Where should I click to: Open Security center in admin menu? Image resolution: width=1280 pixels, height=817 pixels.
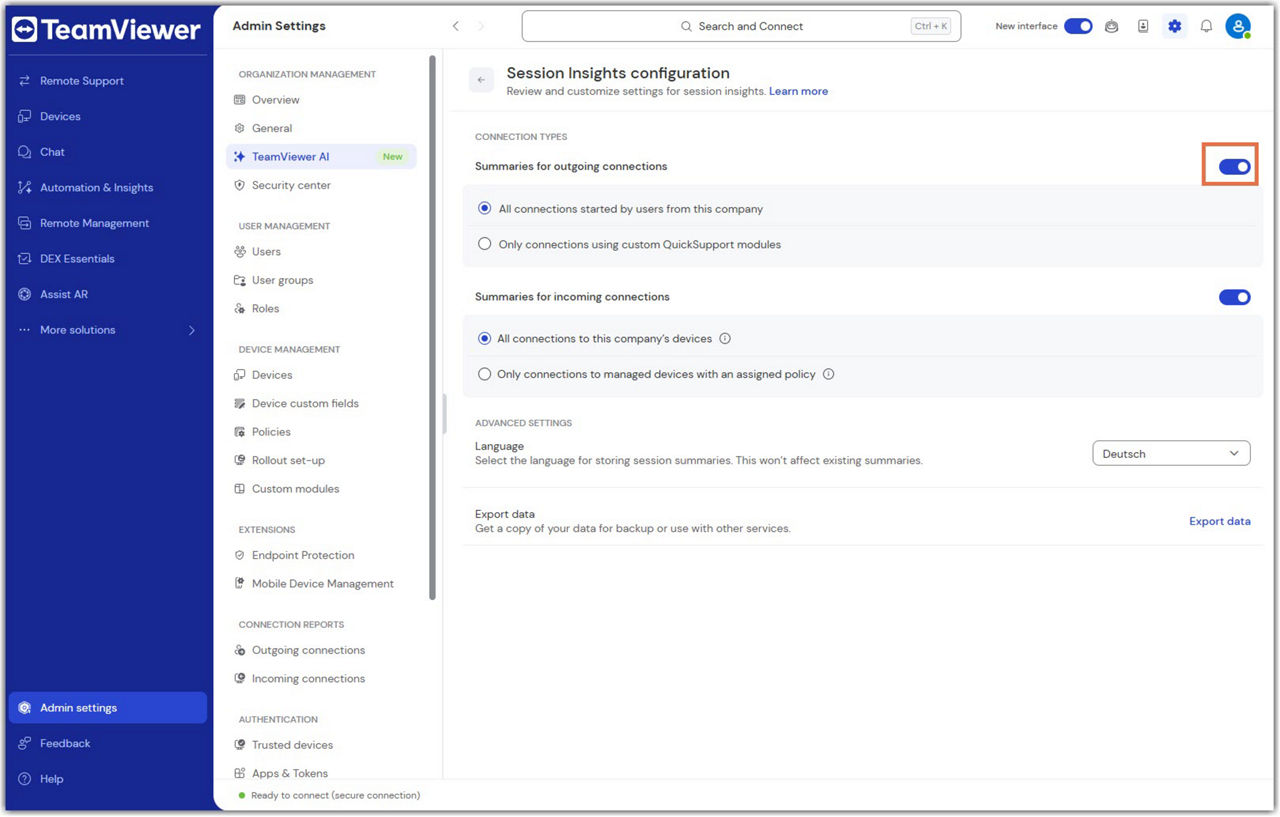click(291, 185)
